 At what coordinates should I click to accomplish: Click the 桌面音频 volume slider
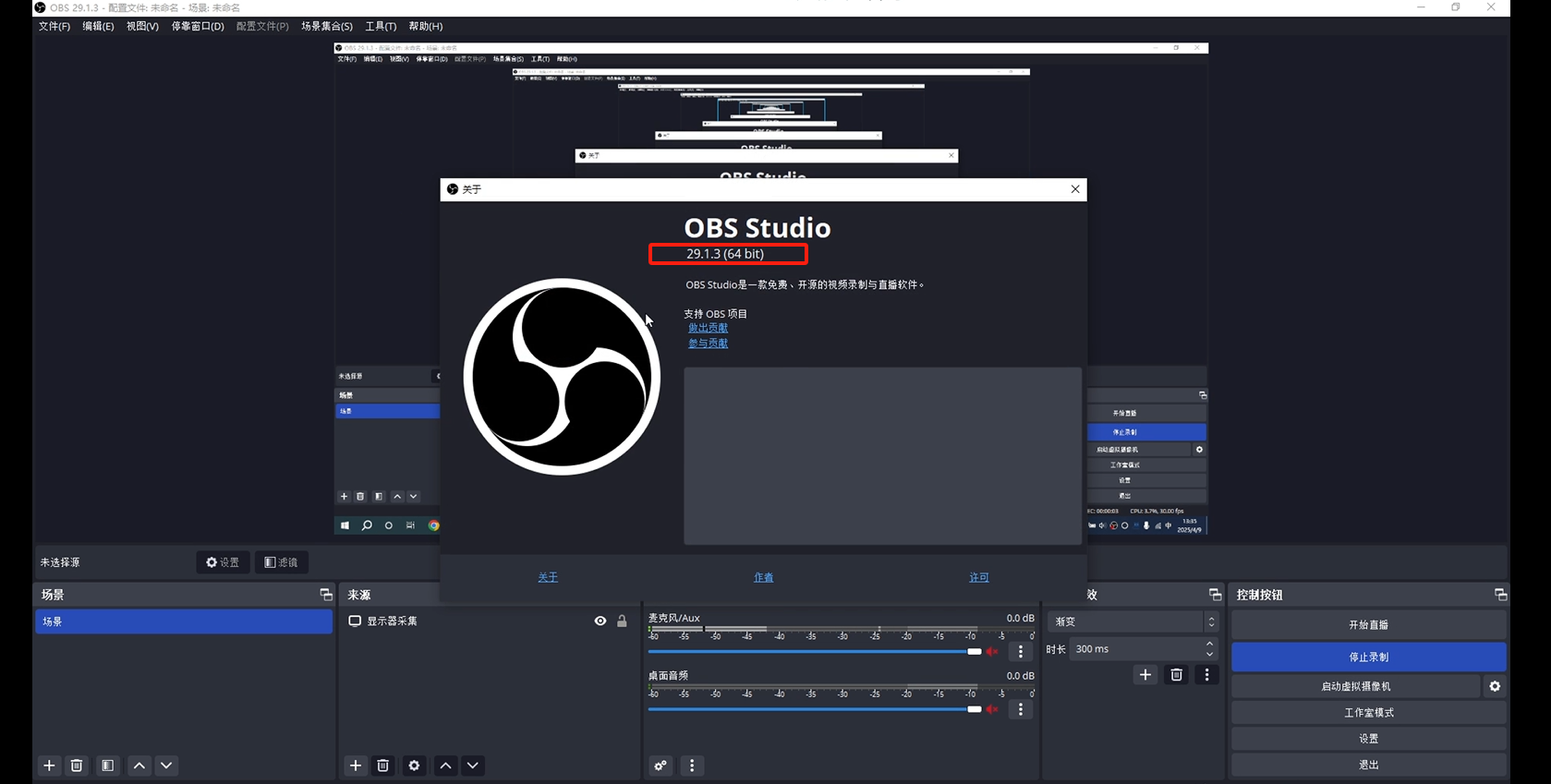click(815, 709)
